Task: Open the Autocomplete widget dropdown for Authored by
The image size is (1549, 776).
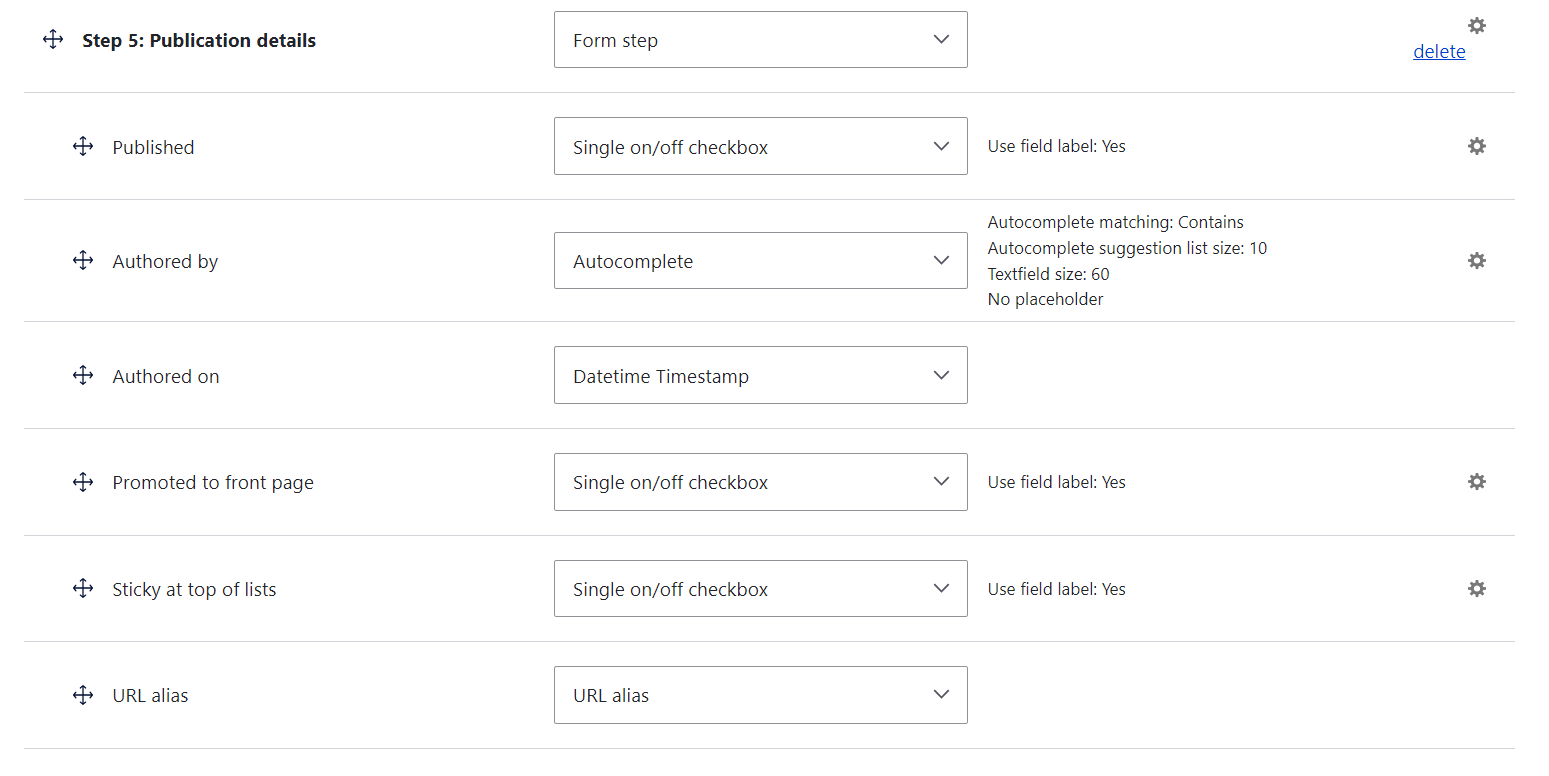Action: [x=760, y=260]
